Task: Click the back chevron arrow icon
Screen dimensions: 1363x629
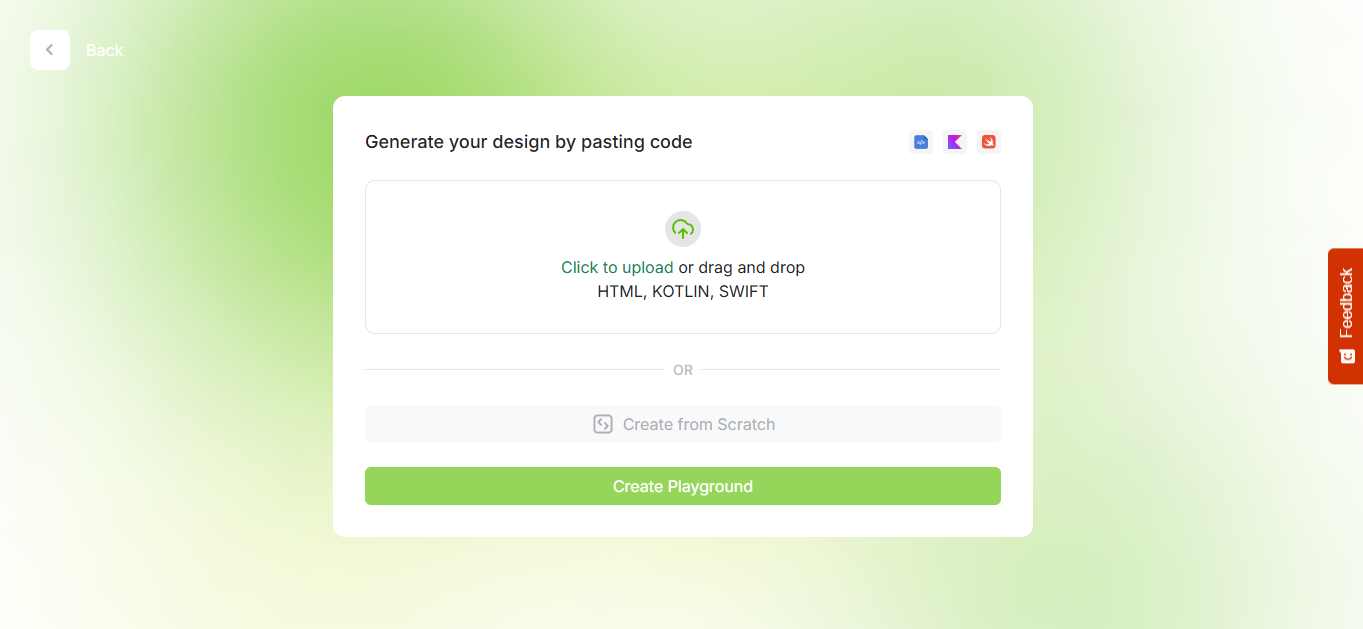Action: [49, 50]
